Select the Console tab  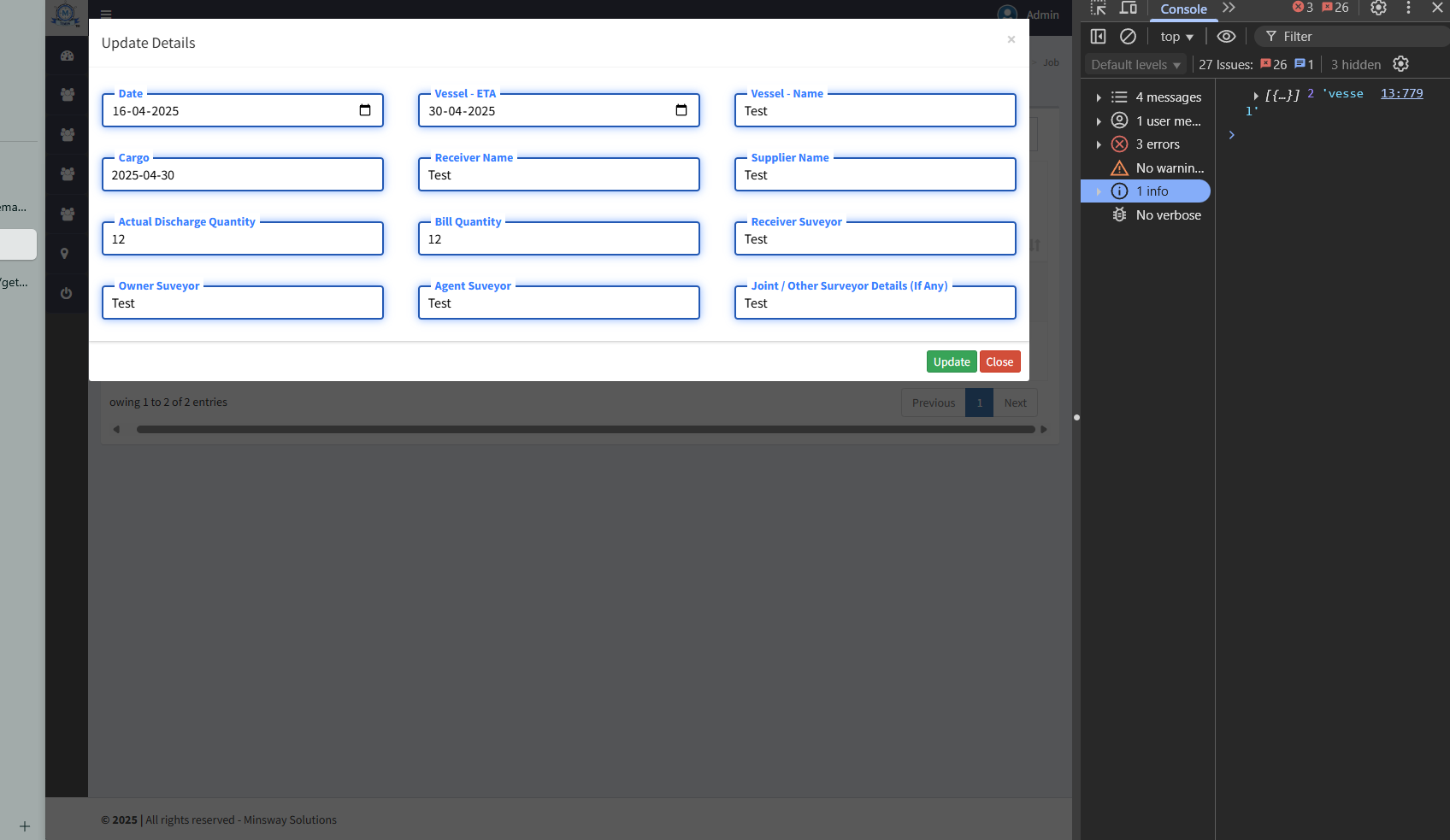pos(1183,9)
